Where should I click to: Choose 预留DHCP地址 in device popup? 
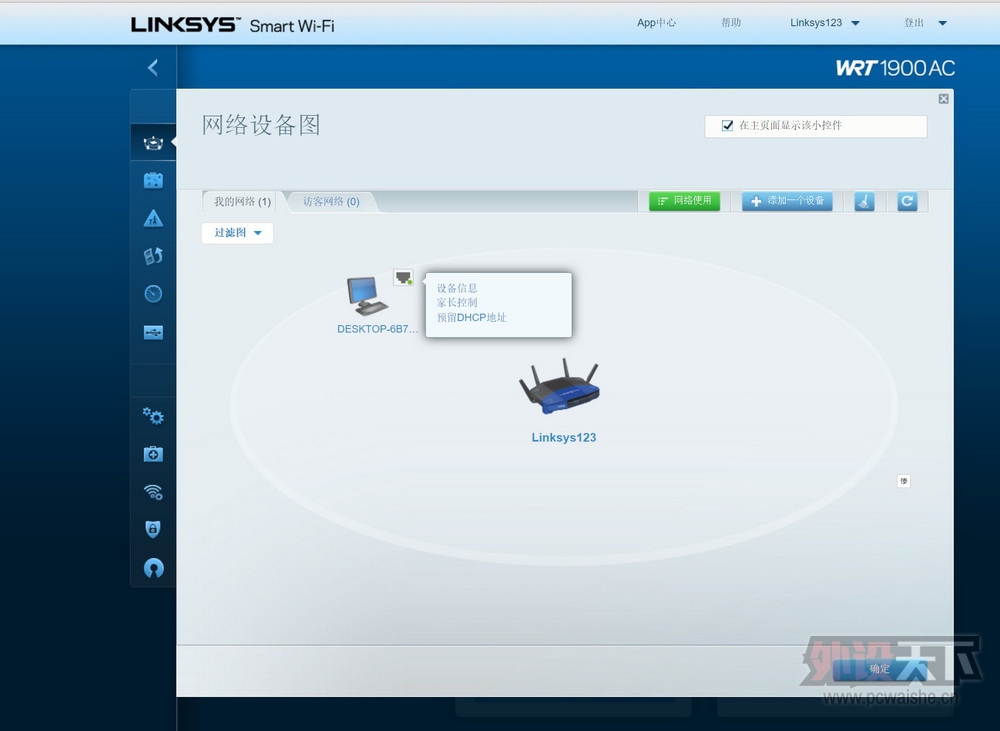471,317
